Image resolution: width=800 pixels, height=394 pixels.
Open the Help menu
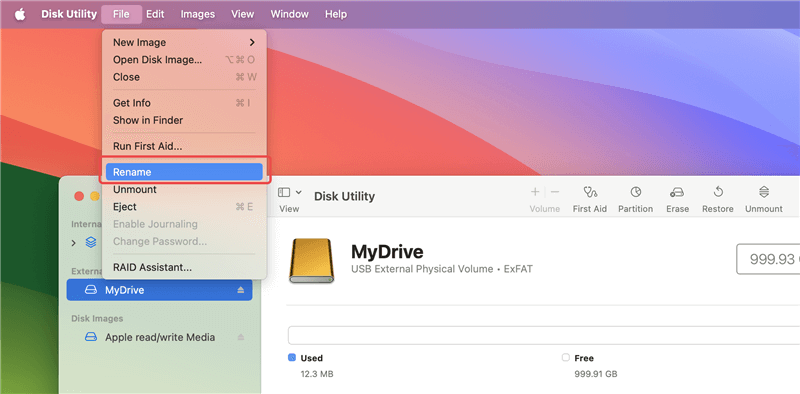(x=336, y=14)
